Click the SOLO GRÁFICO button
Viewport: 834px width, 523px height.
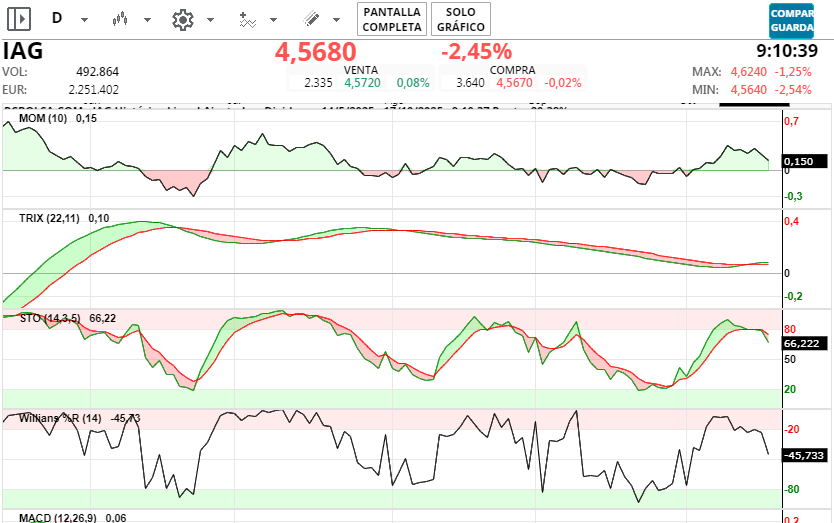point(461,19)
